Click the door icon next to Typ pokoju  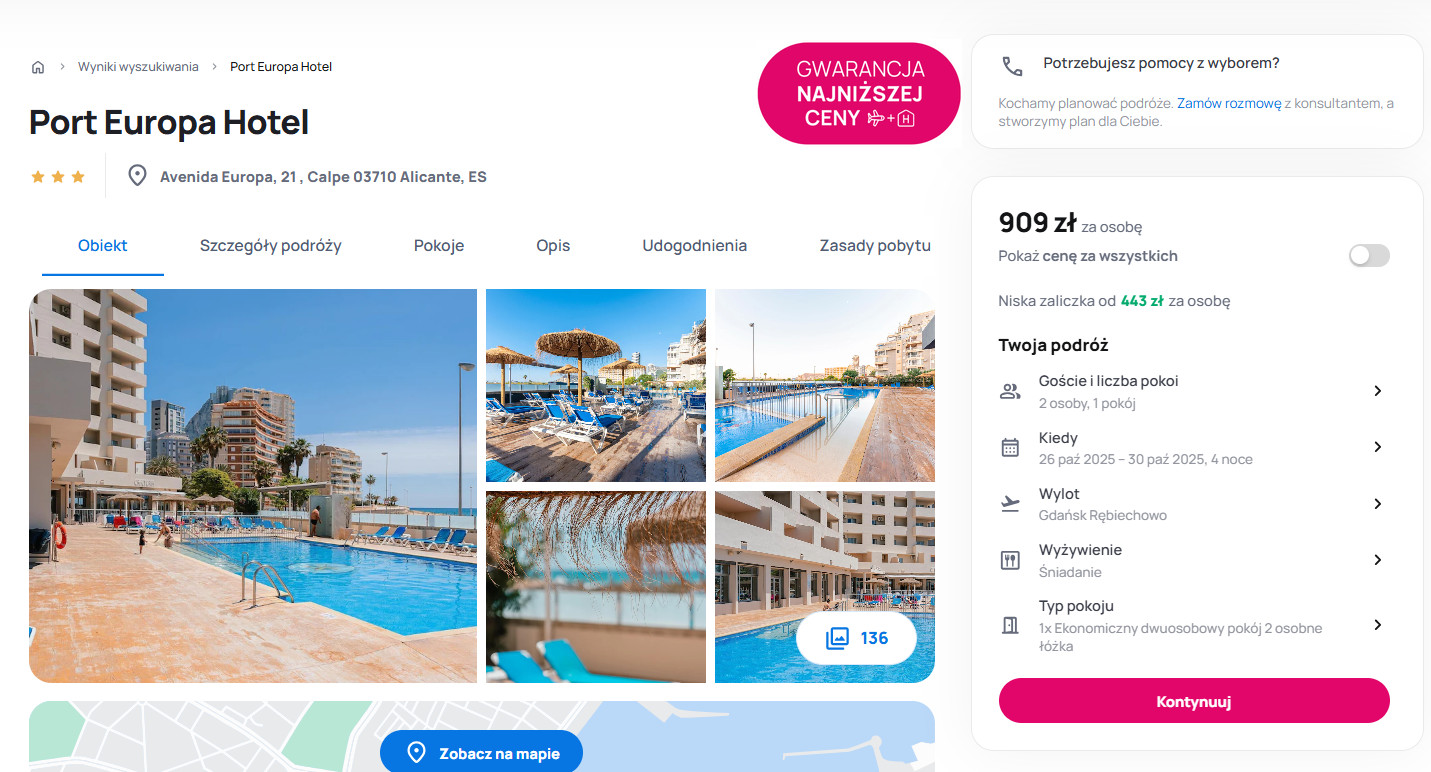point(1010,625)
